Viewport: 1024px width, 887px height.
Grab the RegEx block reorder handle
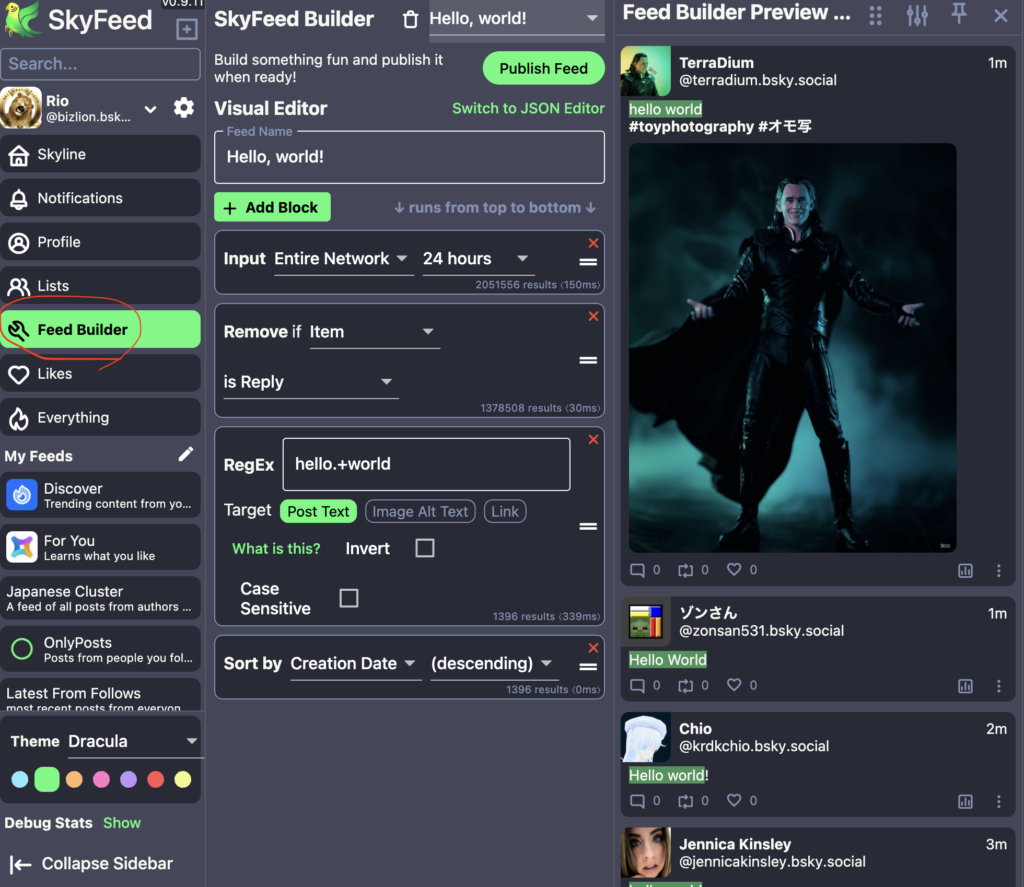pyautogui.click(x=588, y=526)
